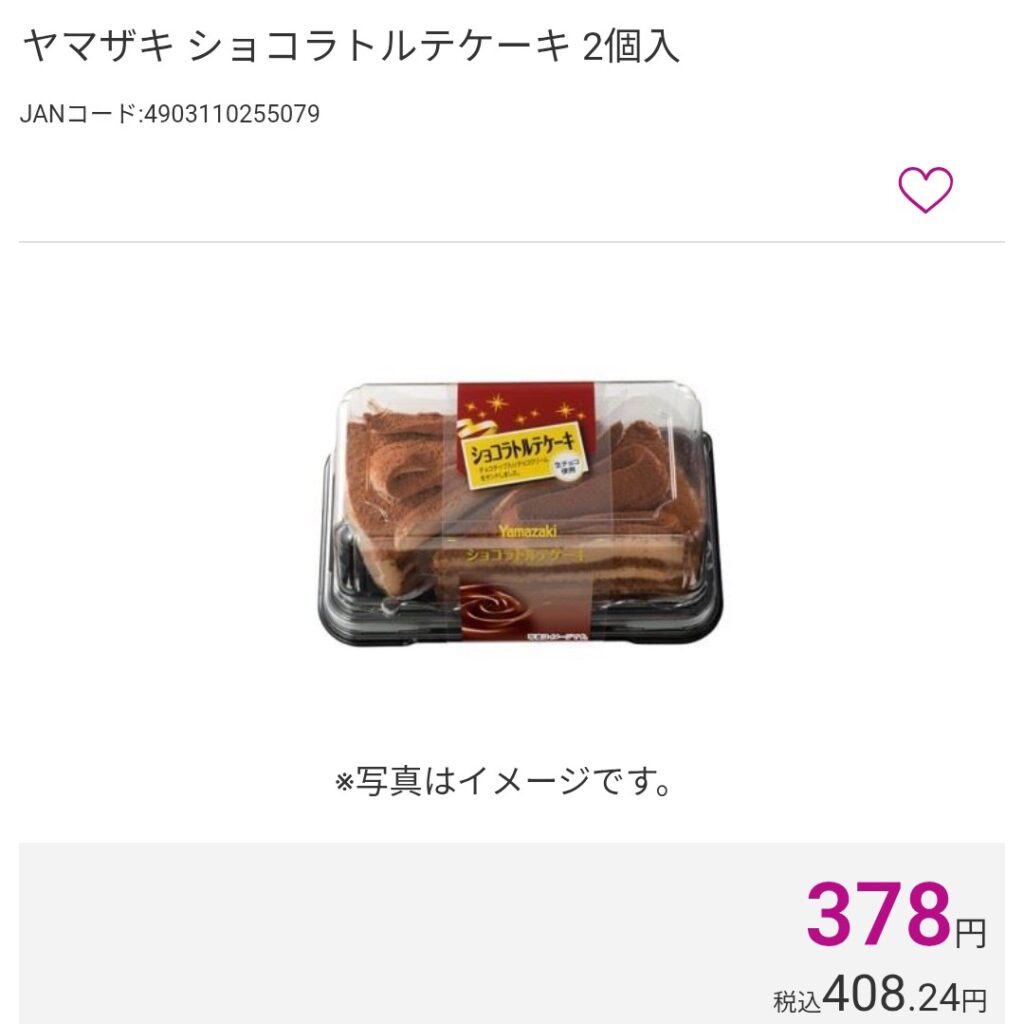Click the 2個入 text in title

click(x=631, y=47)
